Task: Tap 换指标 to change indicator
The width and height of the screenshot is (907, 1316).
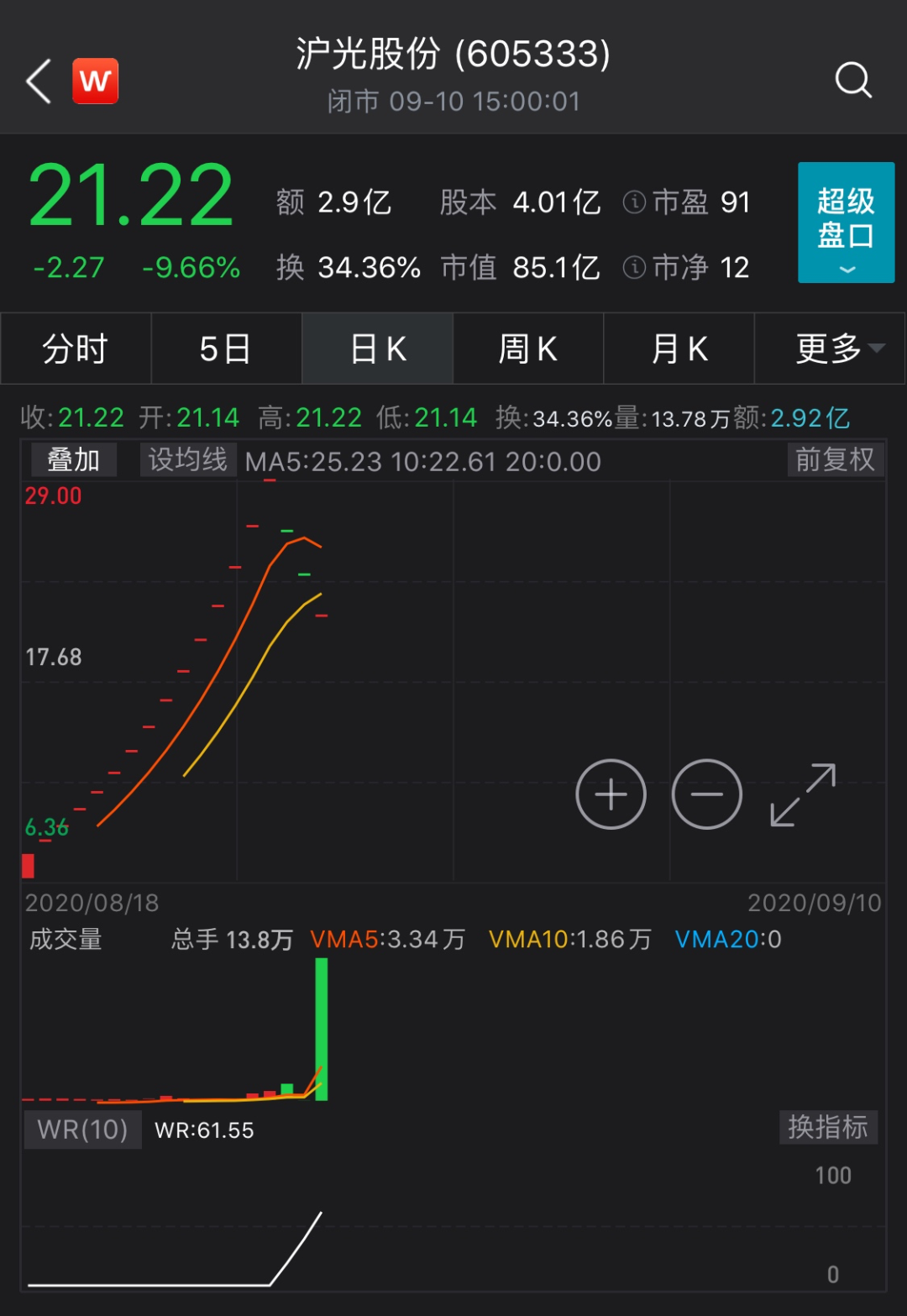Action: pyautogui.click(x=827, y=1127)
